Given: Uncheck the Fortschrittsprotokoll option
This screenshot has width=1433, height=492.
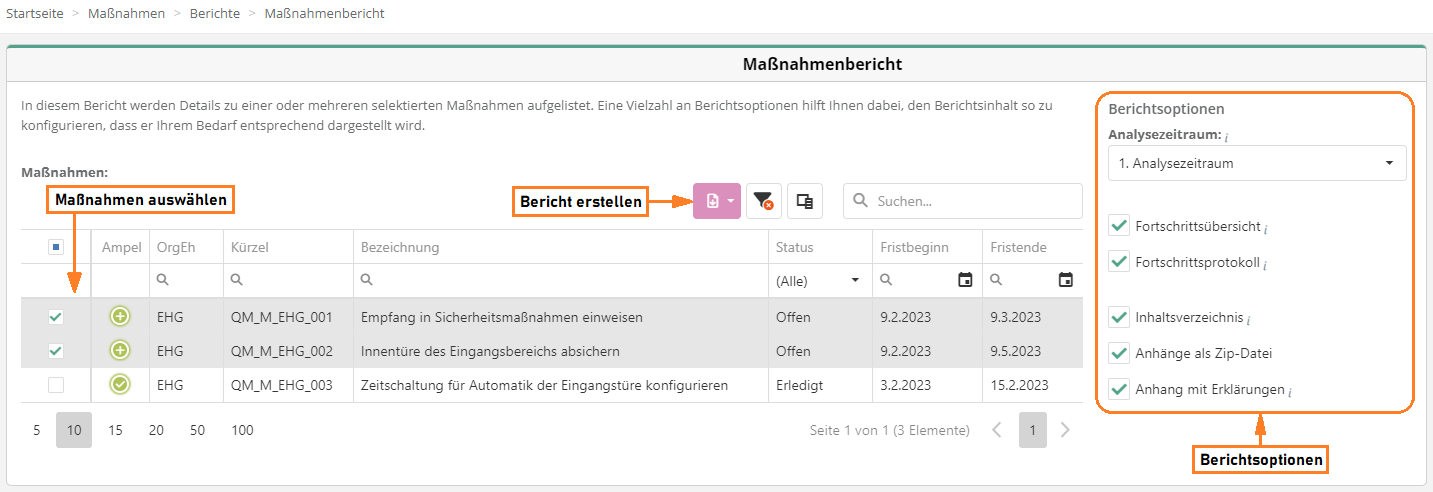Looking at the screenshot, I should tap(1119, 263).
